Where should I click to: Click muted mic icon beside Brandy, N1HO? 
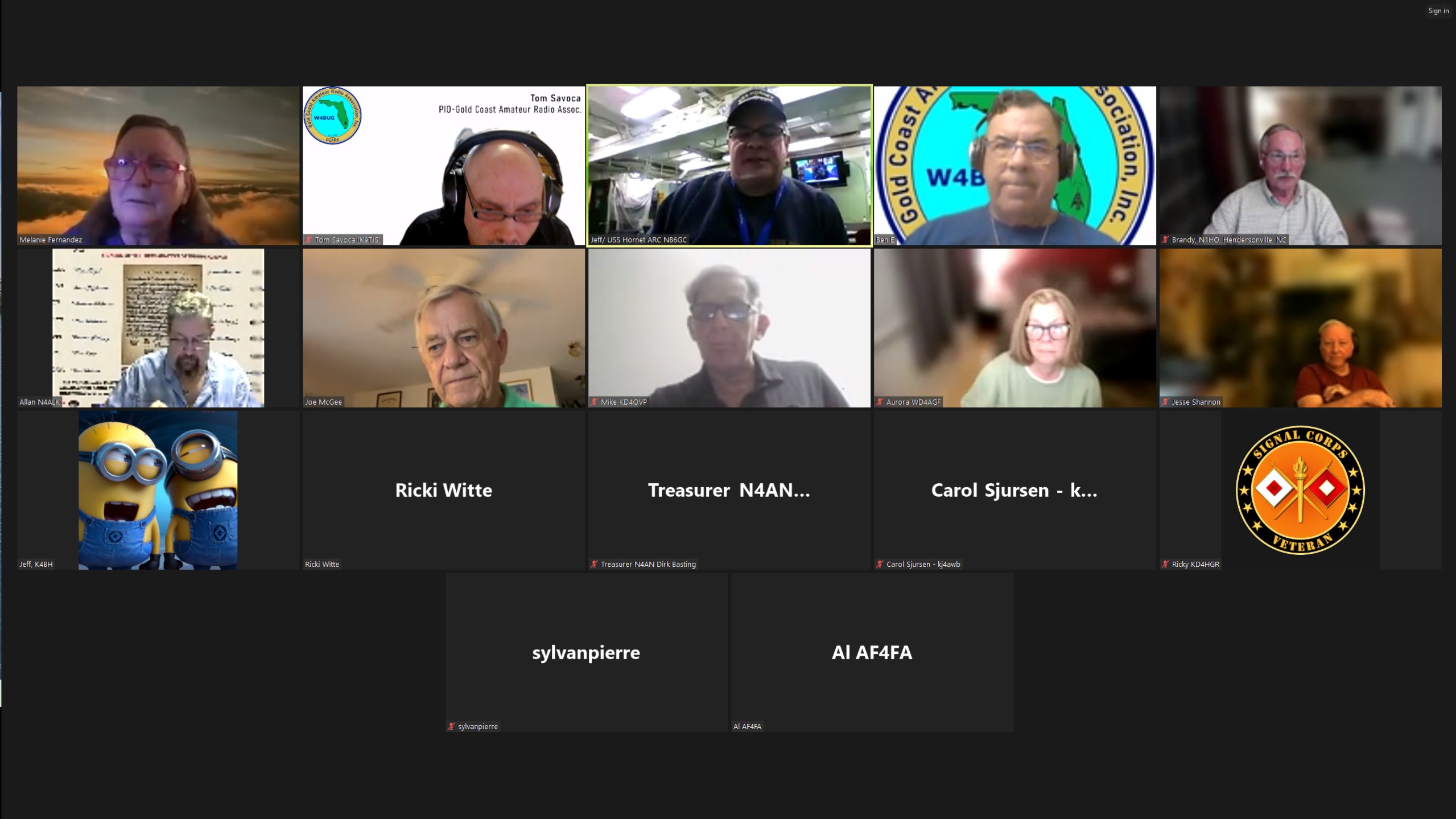point(1165,240)
